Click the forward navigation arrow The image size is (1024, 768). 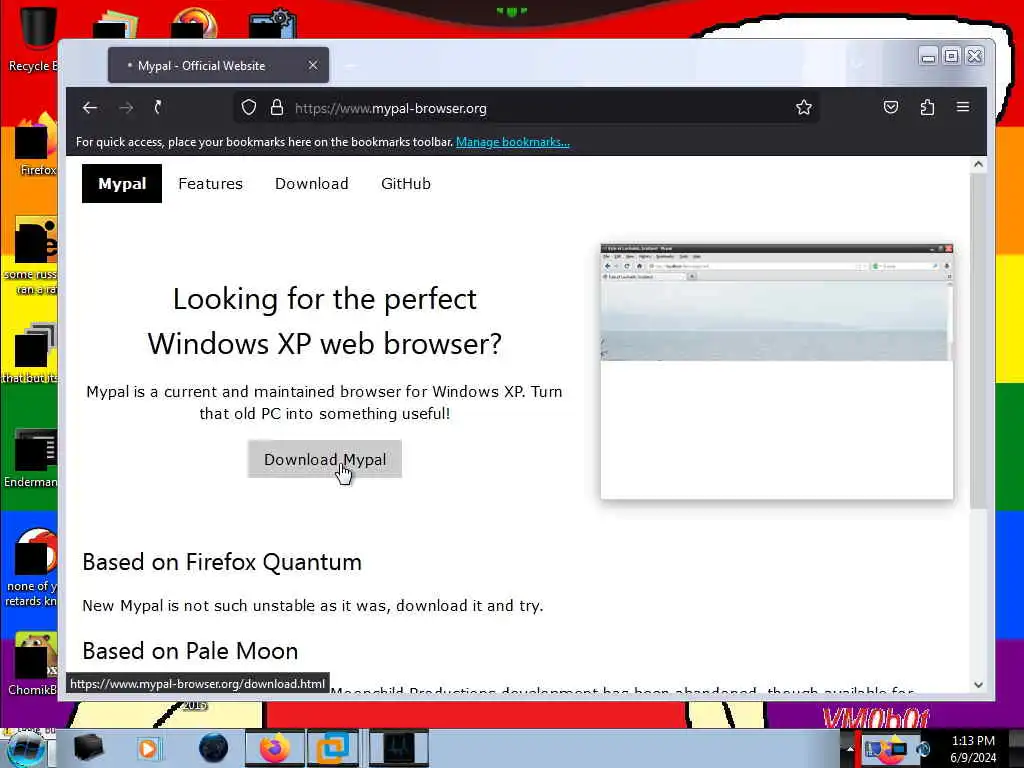(126, 108)
